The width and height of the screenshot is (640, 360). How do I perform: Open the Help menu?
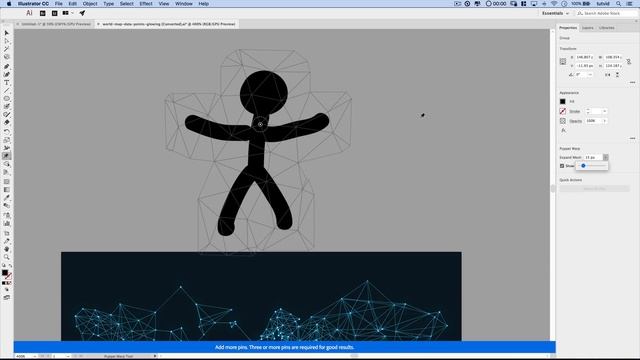click(x=204, y=4)
